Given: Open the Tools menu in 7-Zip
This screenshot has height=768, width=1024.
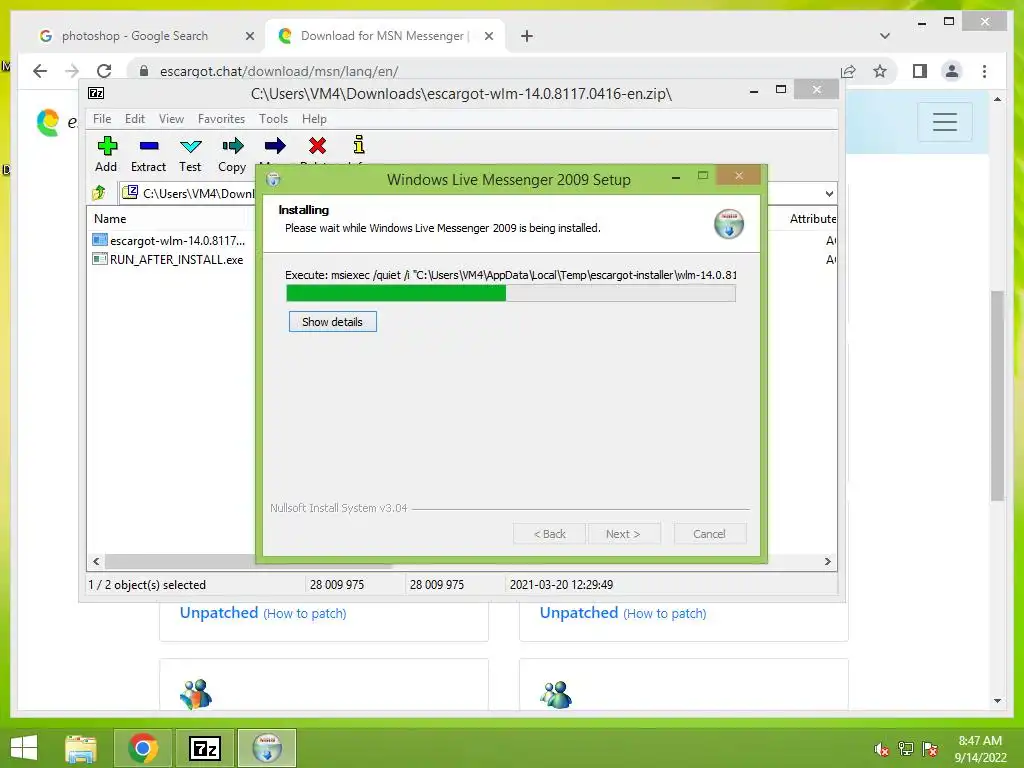Looking at the screenshot, I should click(273, 119).
